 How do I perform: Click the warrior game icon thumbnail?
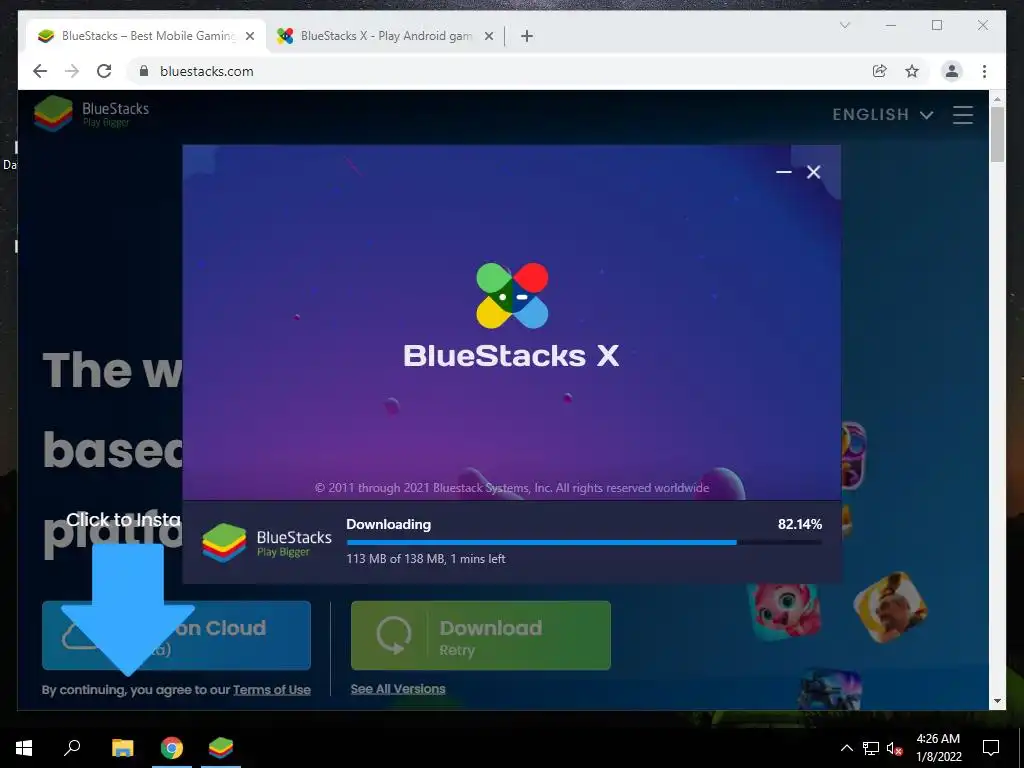click(x=890, y=607)
